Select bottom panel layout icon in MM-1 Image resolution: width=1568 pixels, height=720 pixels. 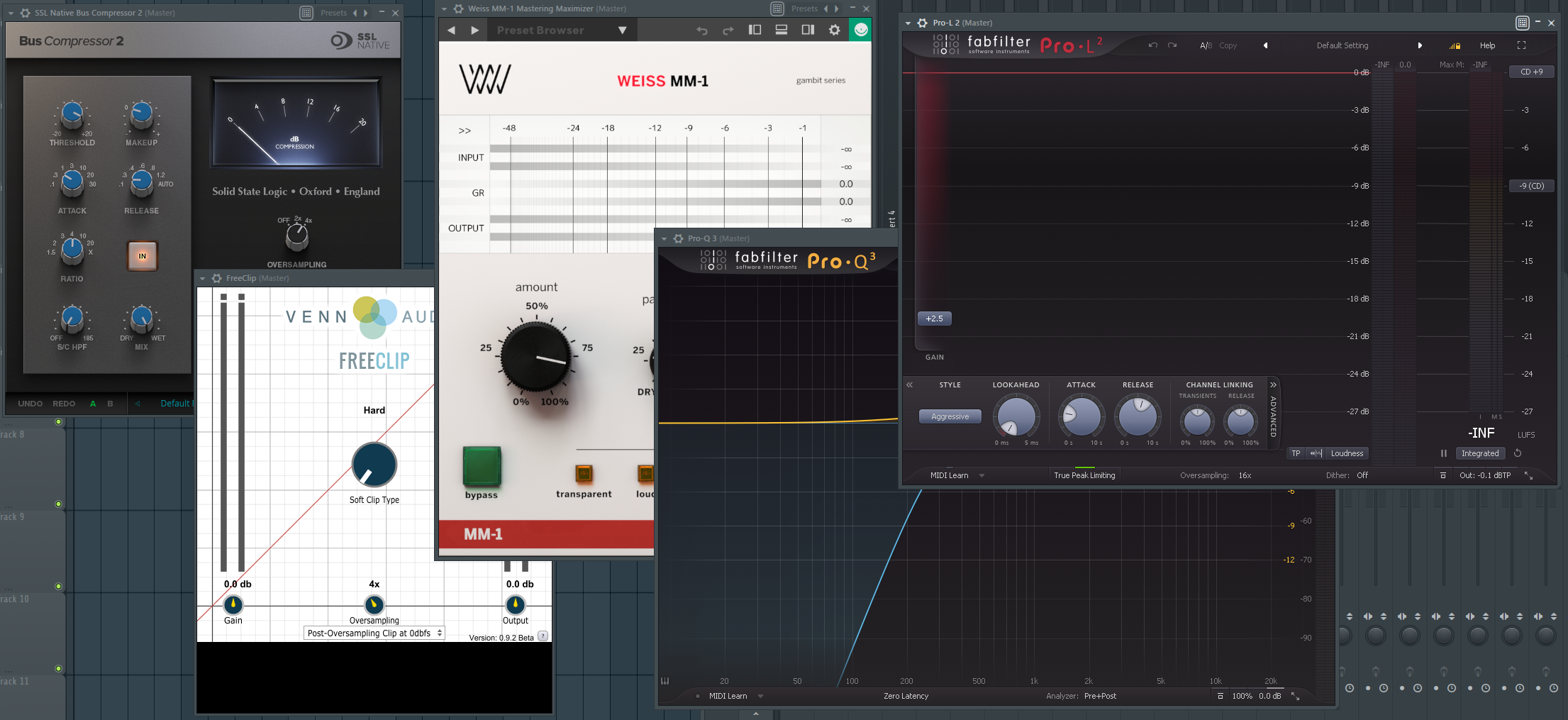point(781,30)
